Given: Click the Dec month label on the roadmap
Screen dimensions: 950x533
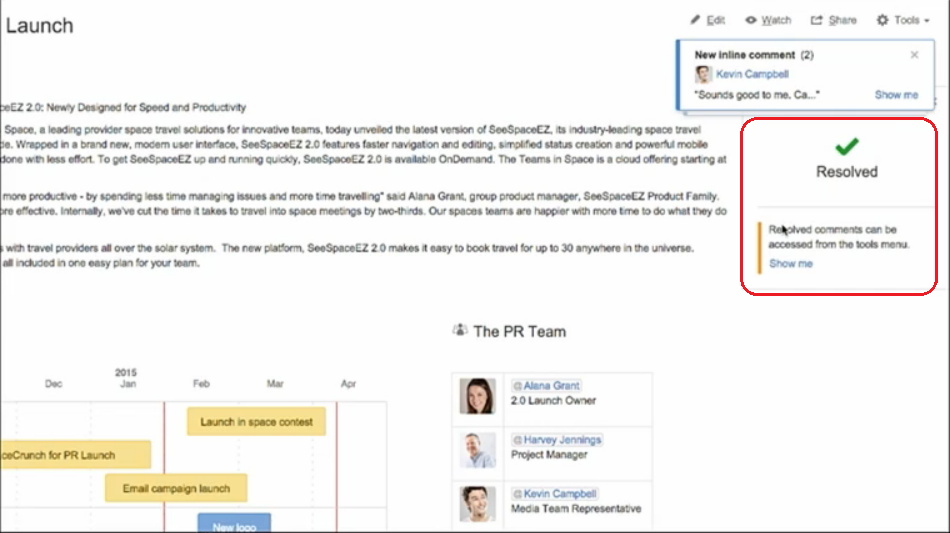Looking at the screenshot, I should [x=53, y=383].
